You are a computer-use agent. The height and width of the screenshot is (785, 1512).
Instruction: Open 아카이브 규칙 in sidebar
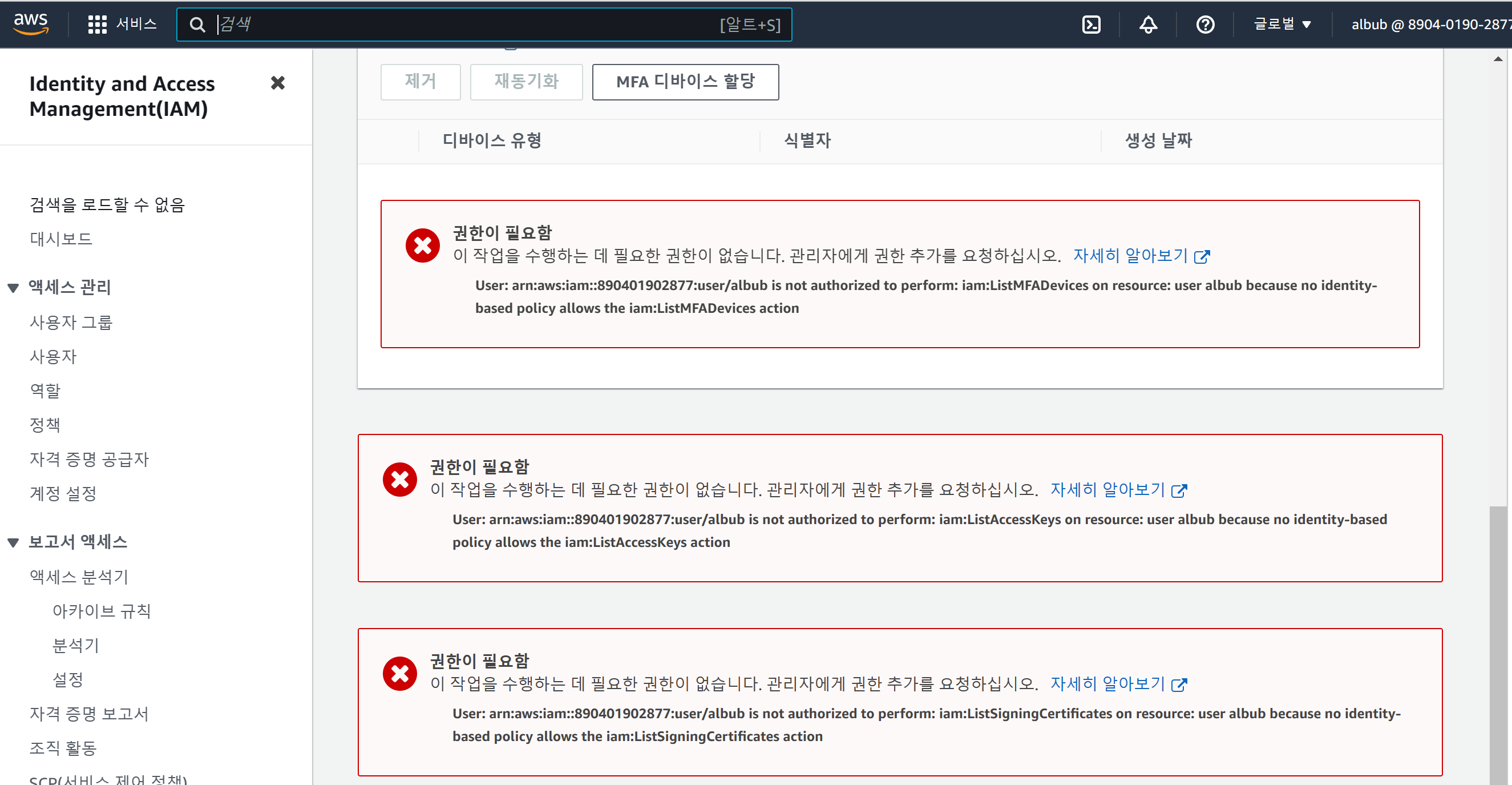(x=102, y=611)
